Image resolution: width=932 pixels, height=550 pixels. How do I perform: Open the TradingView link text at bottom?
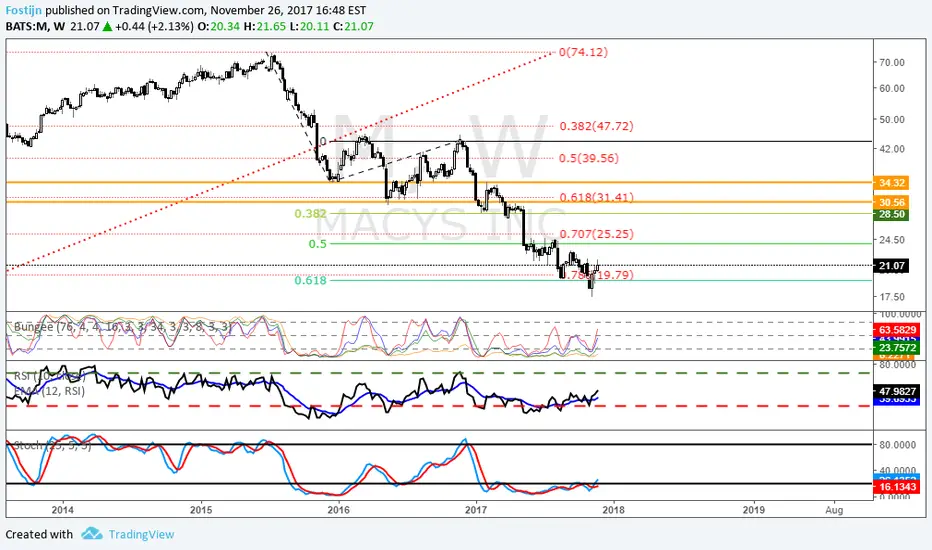click(141, 535)
